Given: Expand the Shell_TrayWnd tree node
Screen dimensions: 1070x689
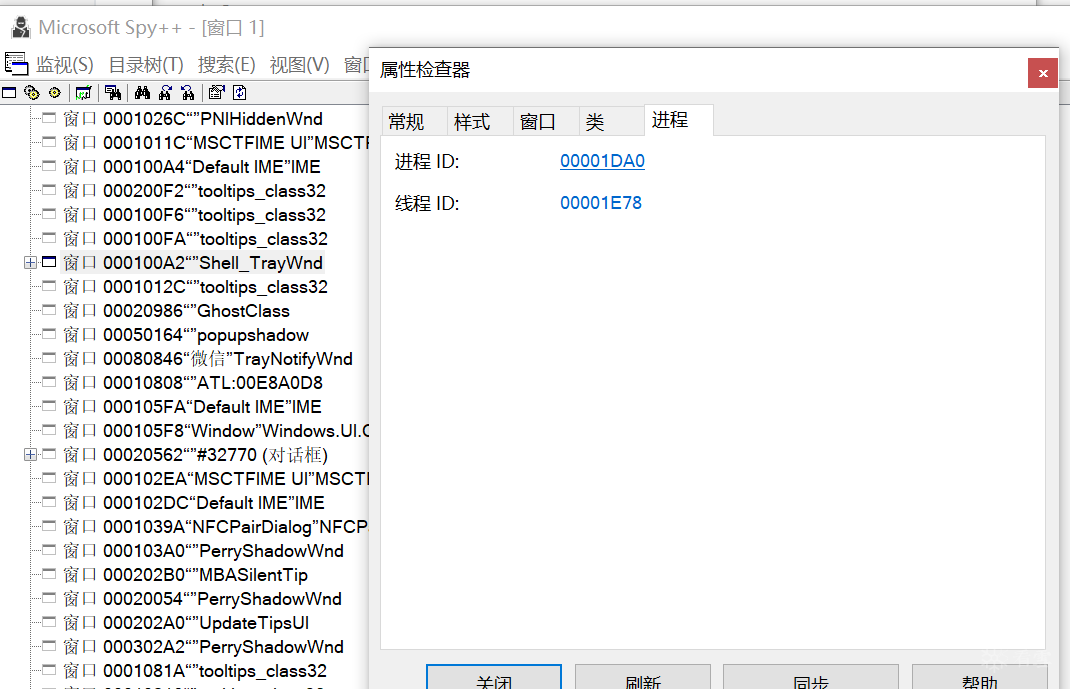Looking at the screenshot, I should (x=30, y=263).
